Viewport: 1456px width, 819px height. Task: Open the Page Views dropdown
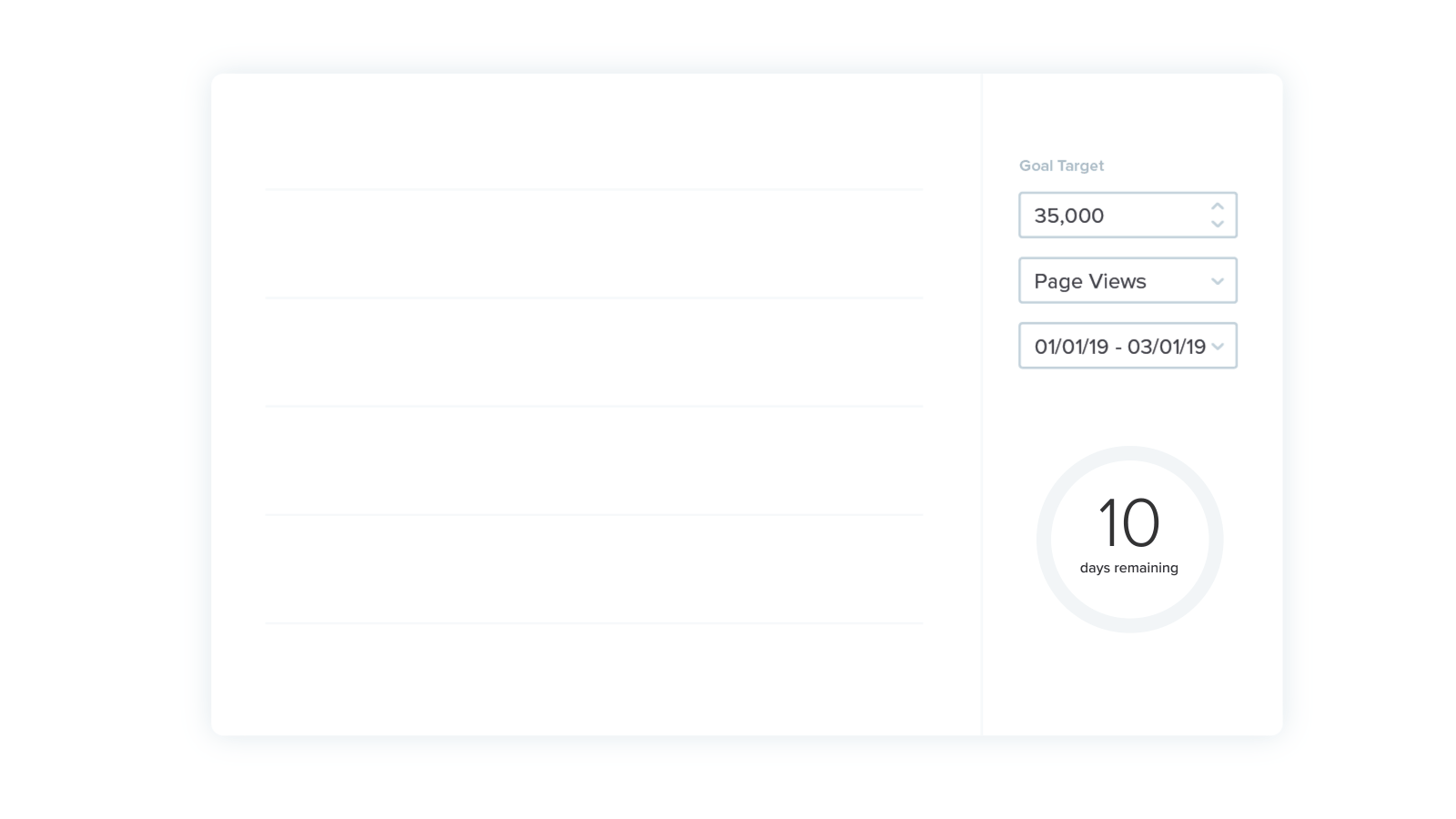[1127, 280]
